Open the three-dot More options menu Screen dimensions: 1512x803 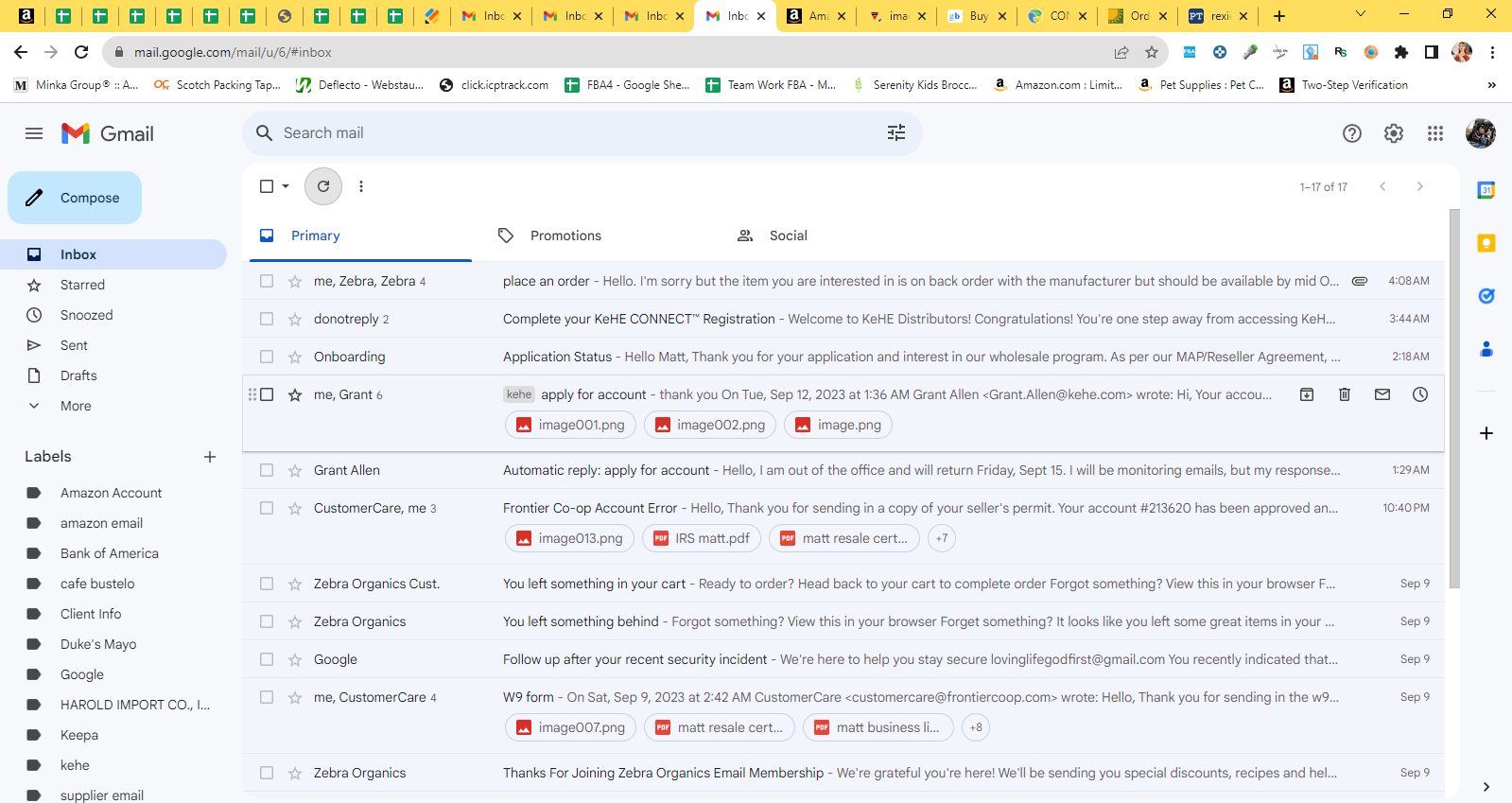[x=361, y=186]
